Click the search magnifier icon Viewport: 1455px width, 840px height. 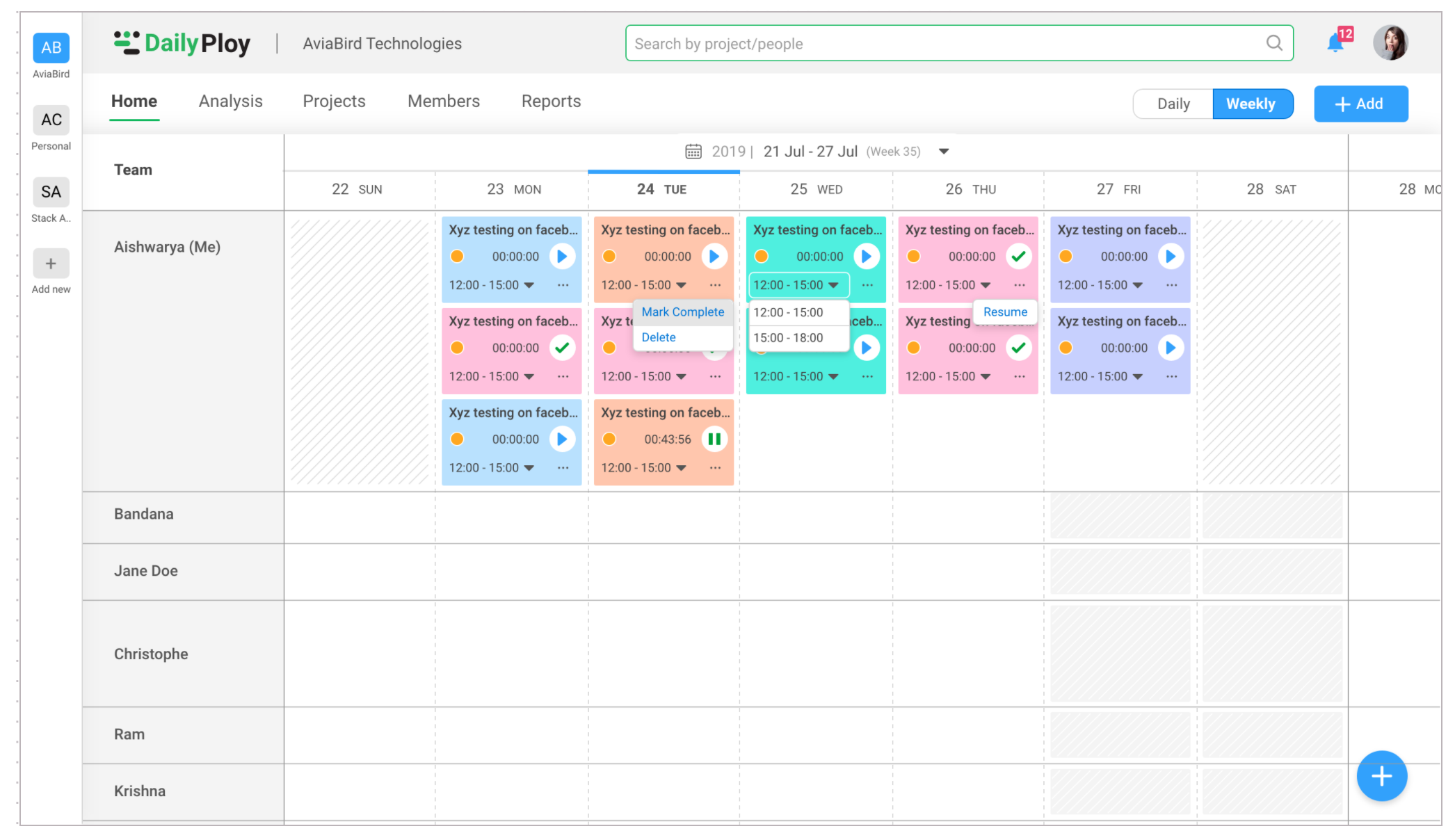[1274, 43]
